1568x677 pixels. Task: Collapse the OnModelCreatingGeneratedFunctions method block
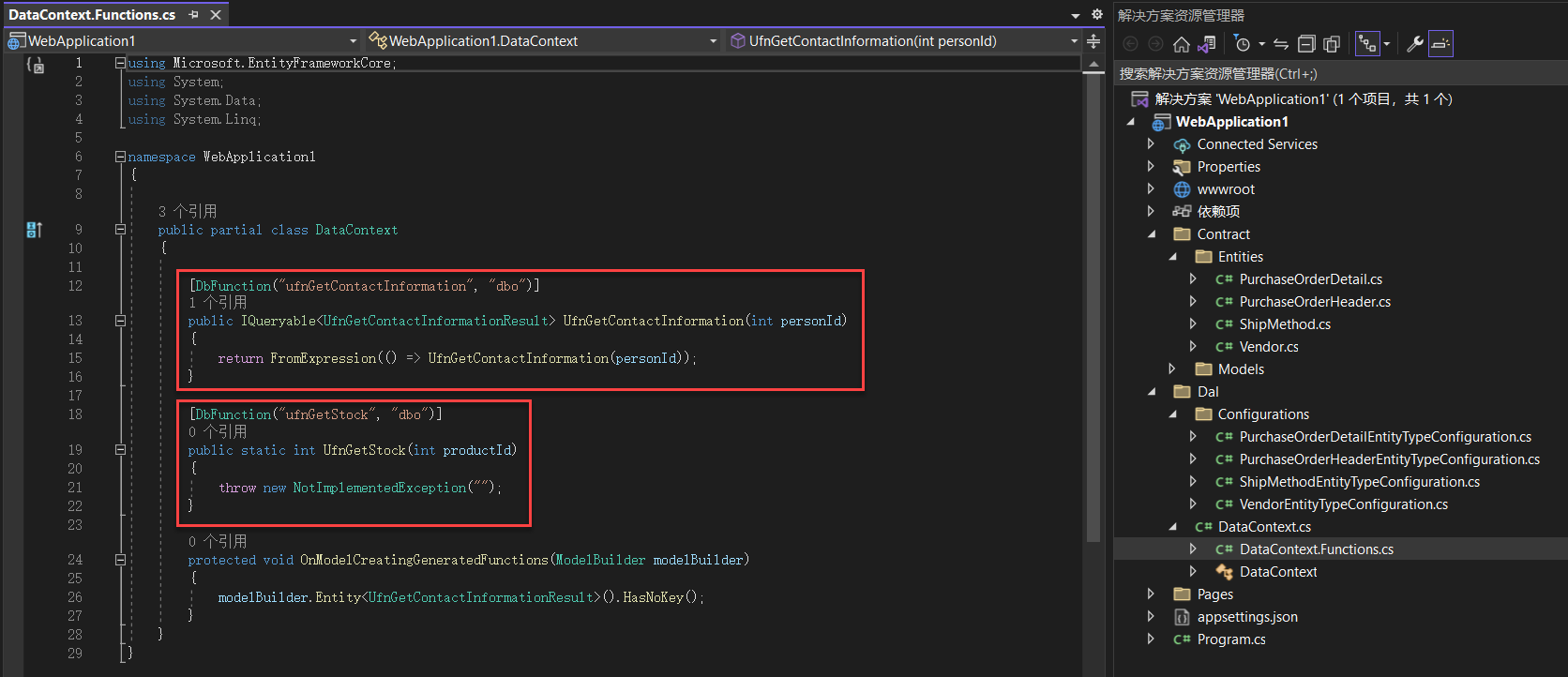tap(120, 560)
